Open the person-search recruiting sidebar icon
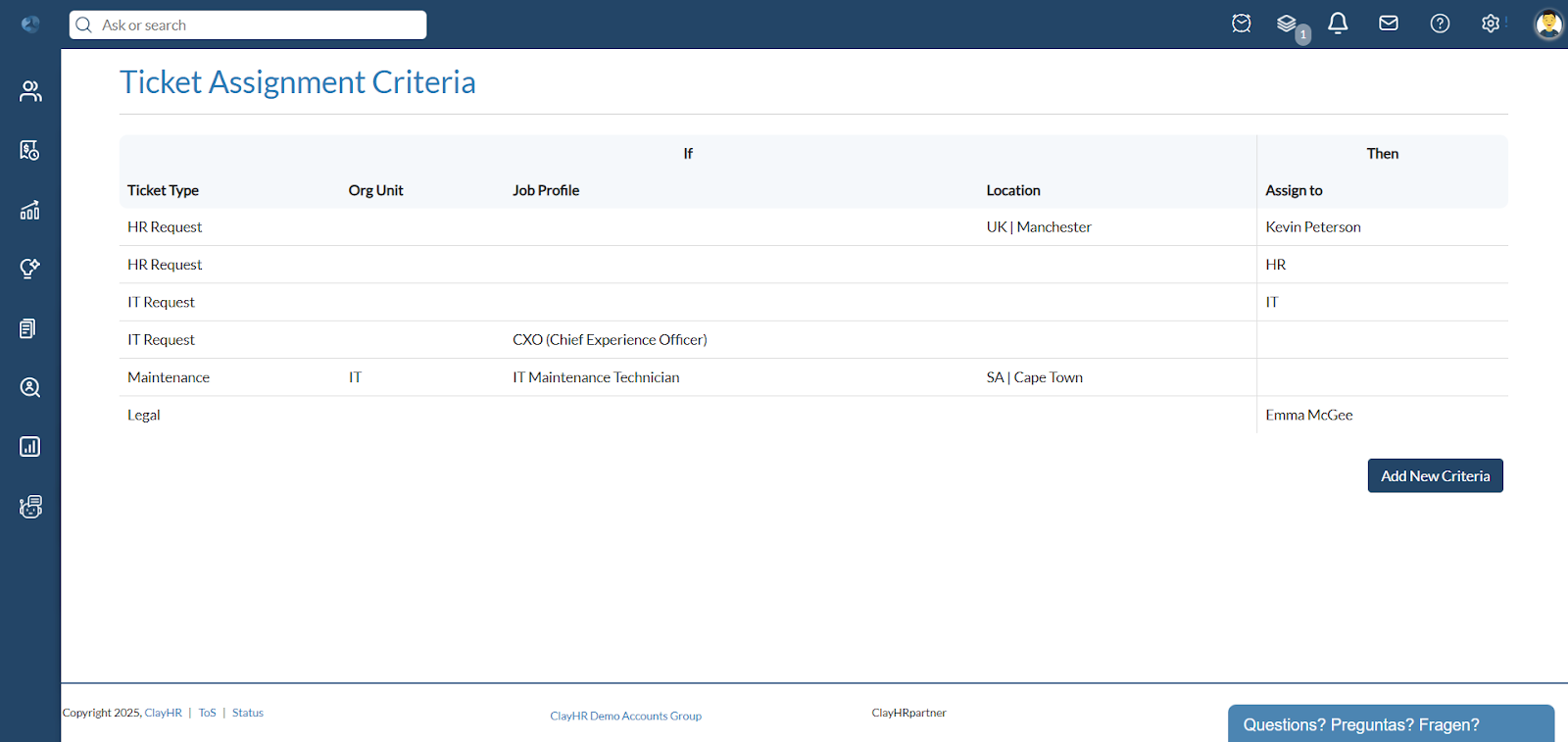 [x=30, y=387]
